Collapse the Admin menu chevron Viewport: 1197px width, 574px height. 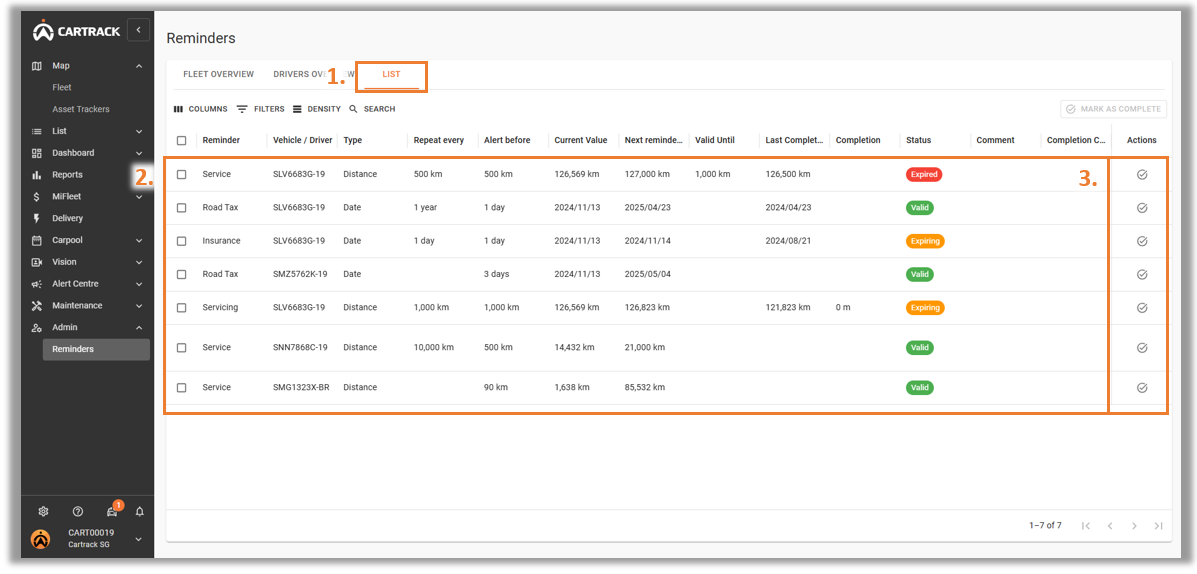click(x=139, y=327)
